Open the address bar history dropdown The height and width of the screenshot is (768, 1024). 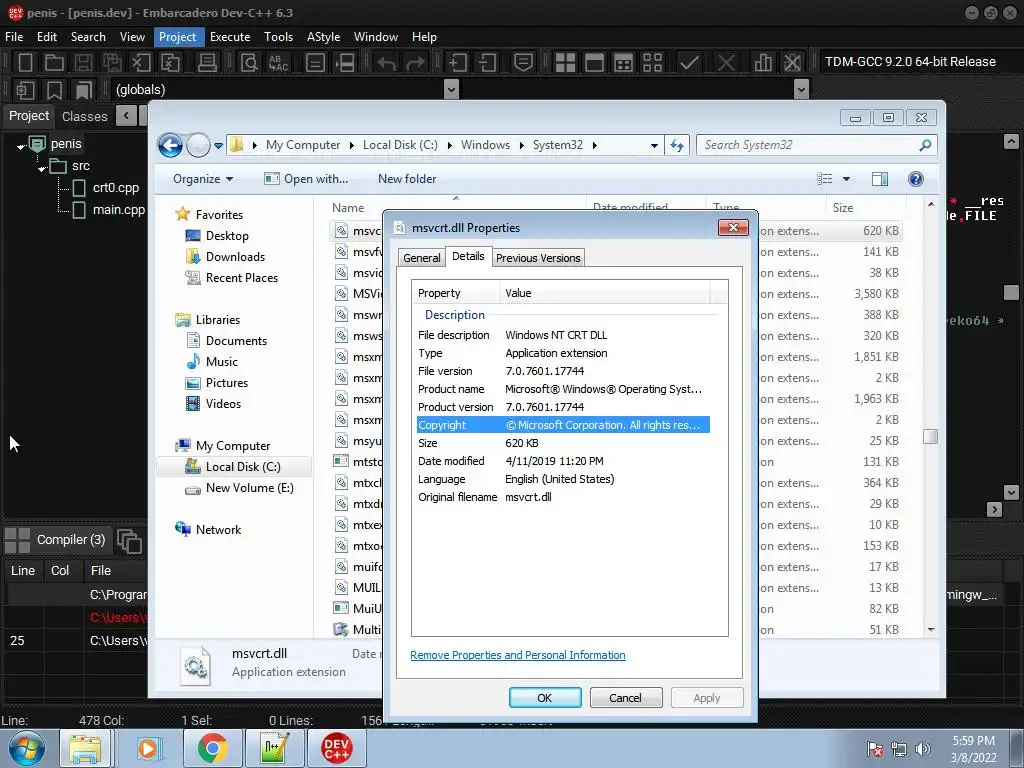tap(654, 146)
